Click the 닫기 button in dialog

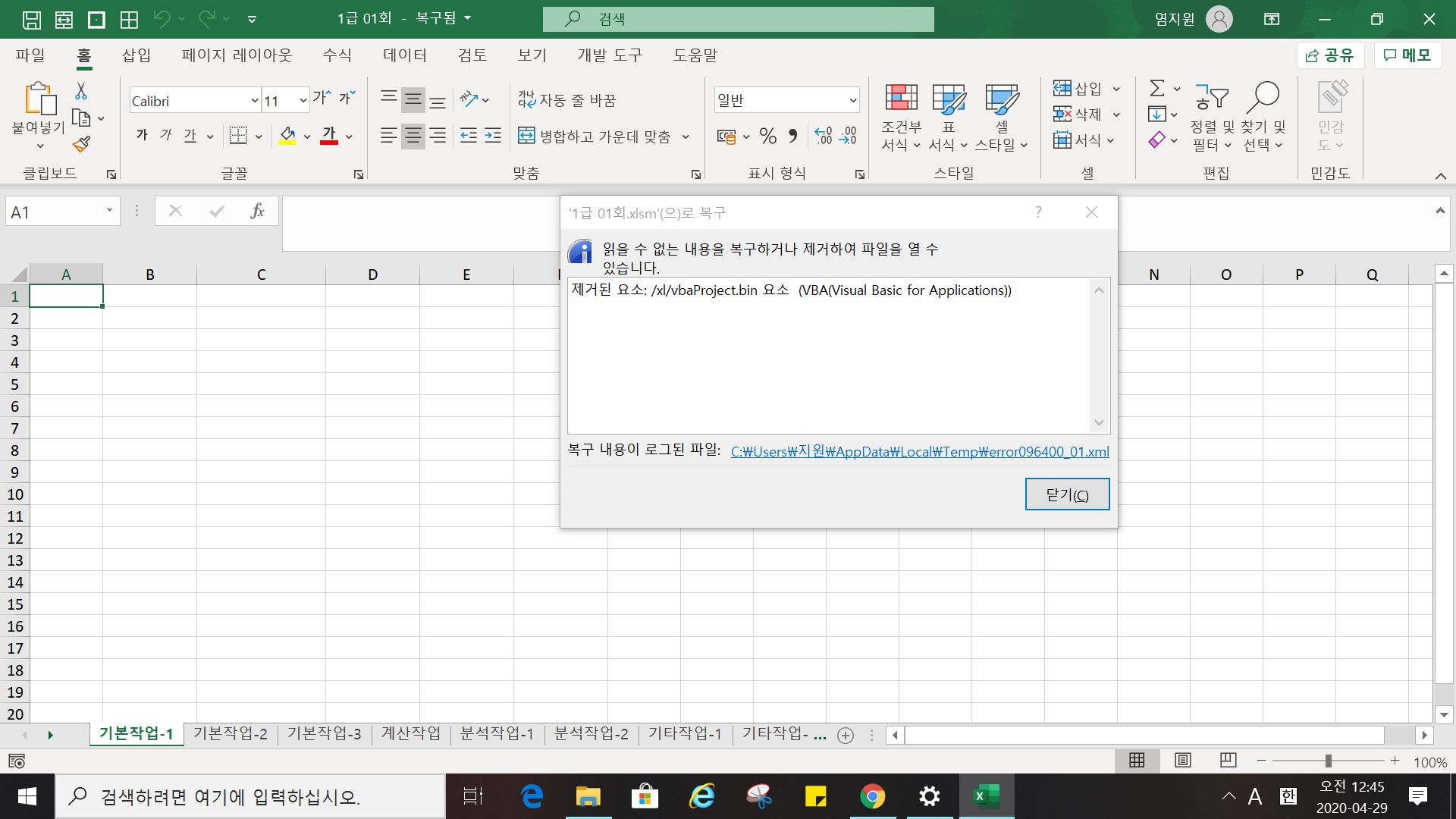point(1066,494)
